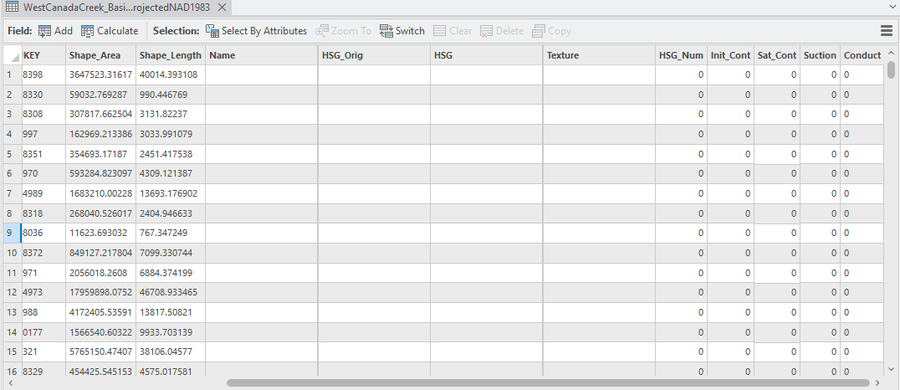Click the Switch selection icon
The height and width of the screenshot is (390, 900).
tap(386, 31)
